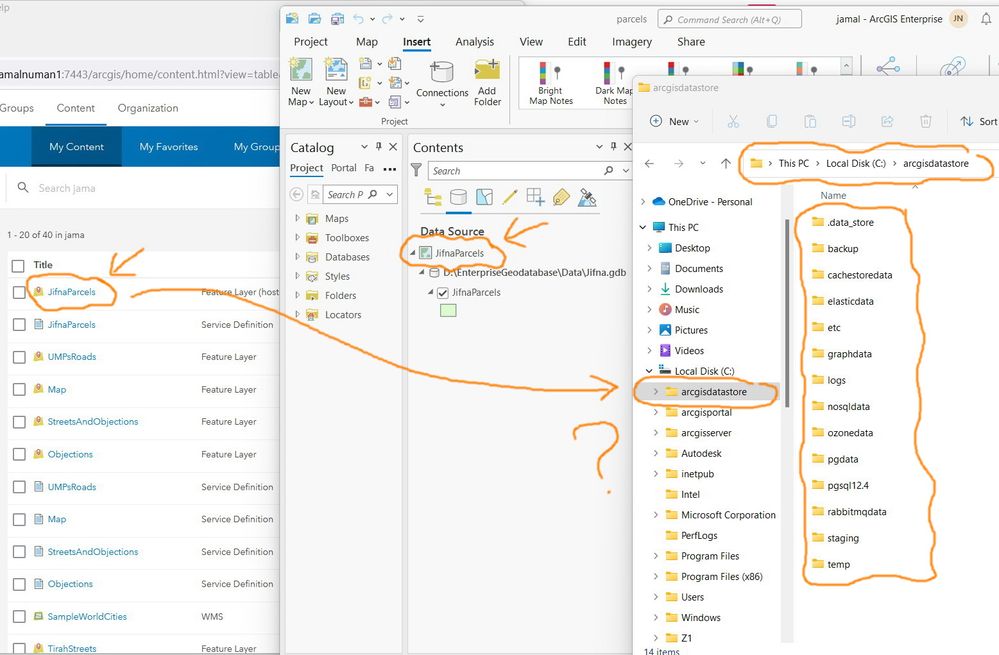The height and width of the screenshot is (655, 999).
Task: Open the New dropdown in Explorer
Action: tap(674, 121)
